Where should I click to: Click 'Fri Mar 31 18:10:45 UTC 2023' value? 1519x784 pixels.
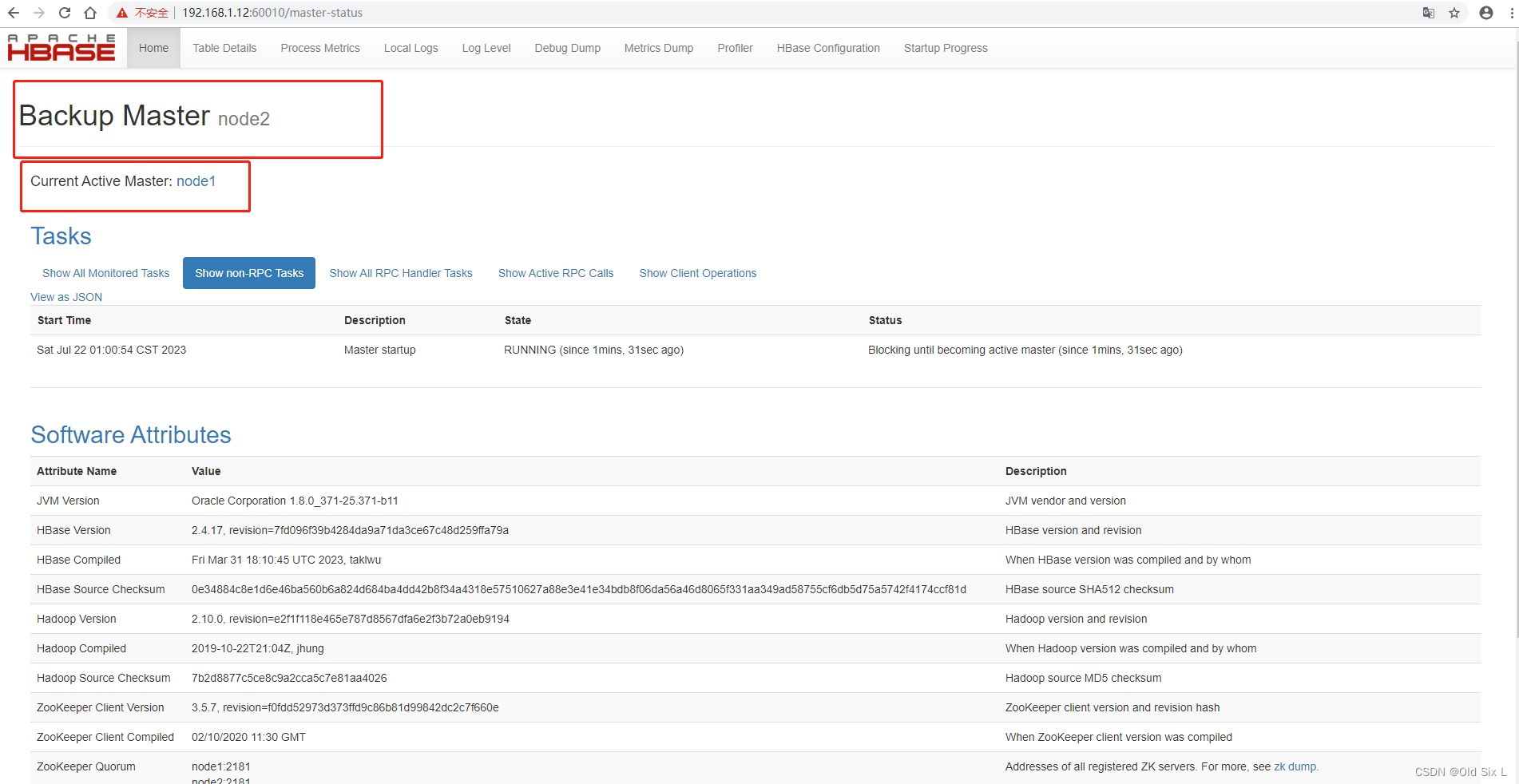pyautogui.click(x=286, y=560)
